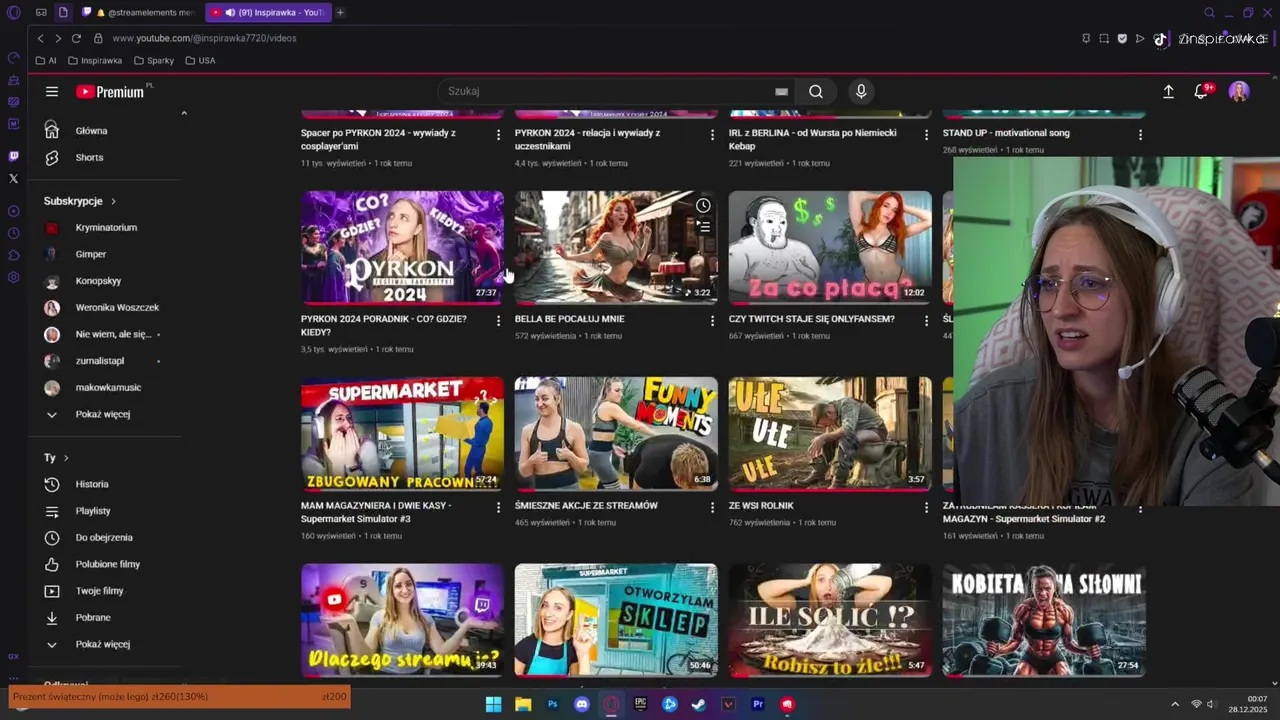The height and width of the screenshot is (720, 1280).
Task: Open options for CZY TWITCH STAJE SIĘ ONLYFANSEM
Action: point(926,321)
